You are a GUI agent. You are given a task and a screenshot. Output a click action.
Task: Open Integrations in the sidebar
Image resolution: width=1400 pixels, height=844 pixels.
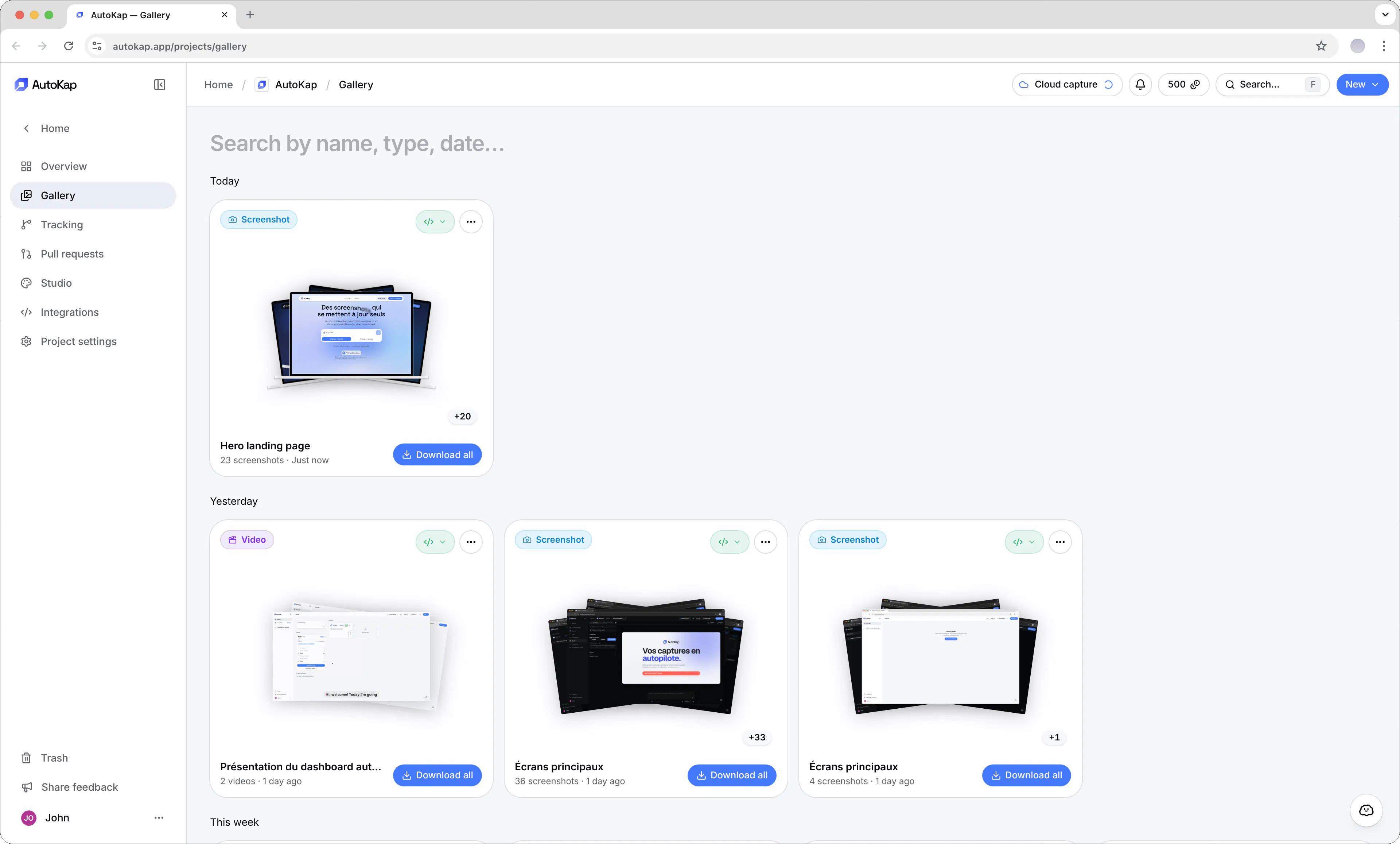point(93,312)
